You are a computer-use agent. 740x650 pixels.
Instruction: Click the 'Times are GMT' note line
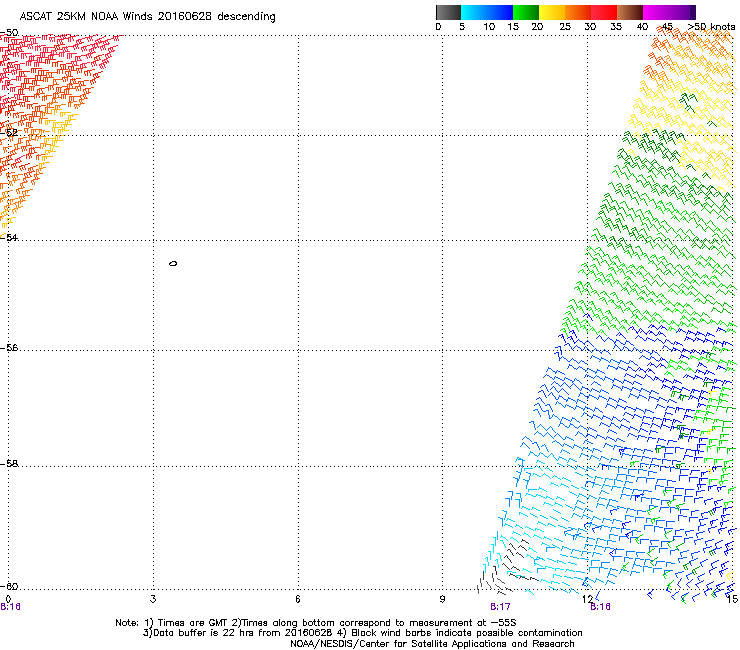tap(316, 623)
